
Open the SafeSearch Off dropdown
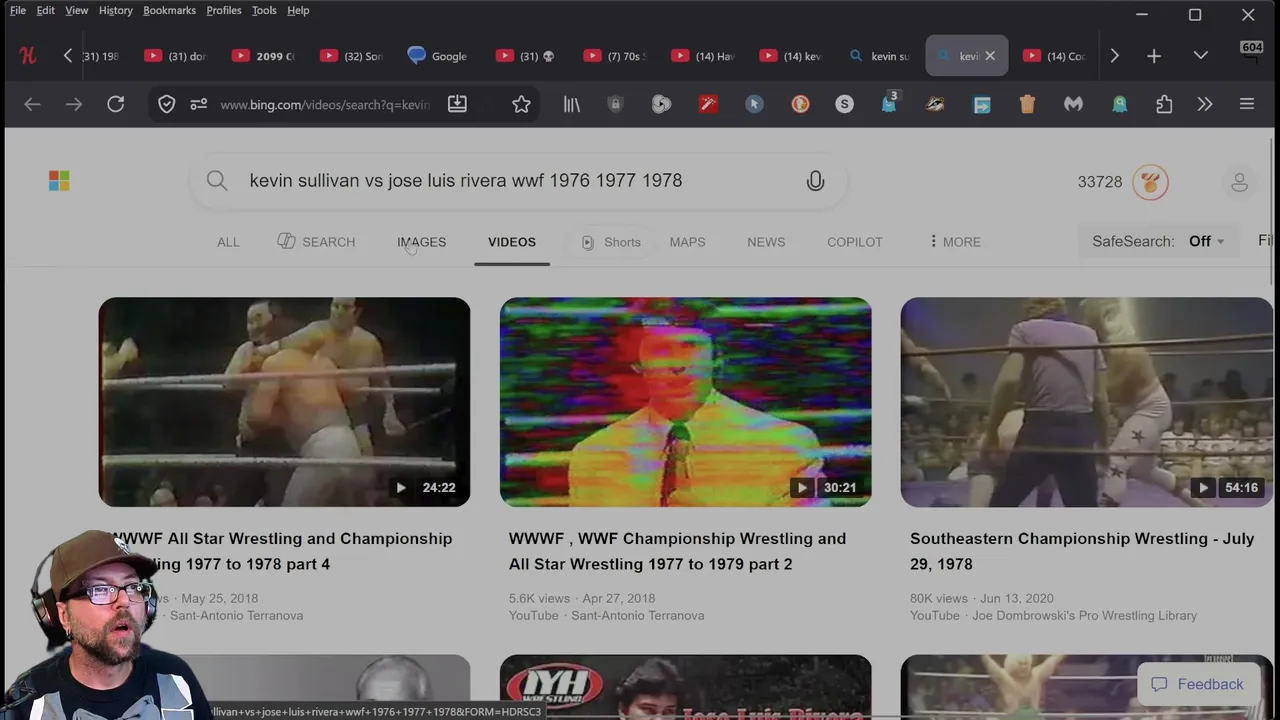(x=1158, y=241)
